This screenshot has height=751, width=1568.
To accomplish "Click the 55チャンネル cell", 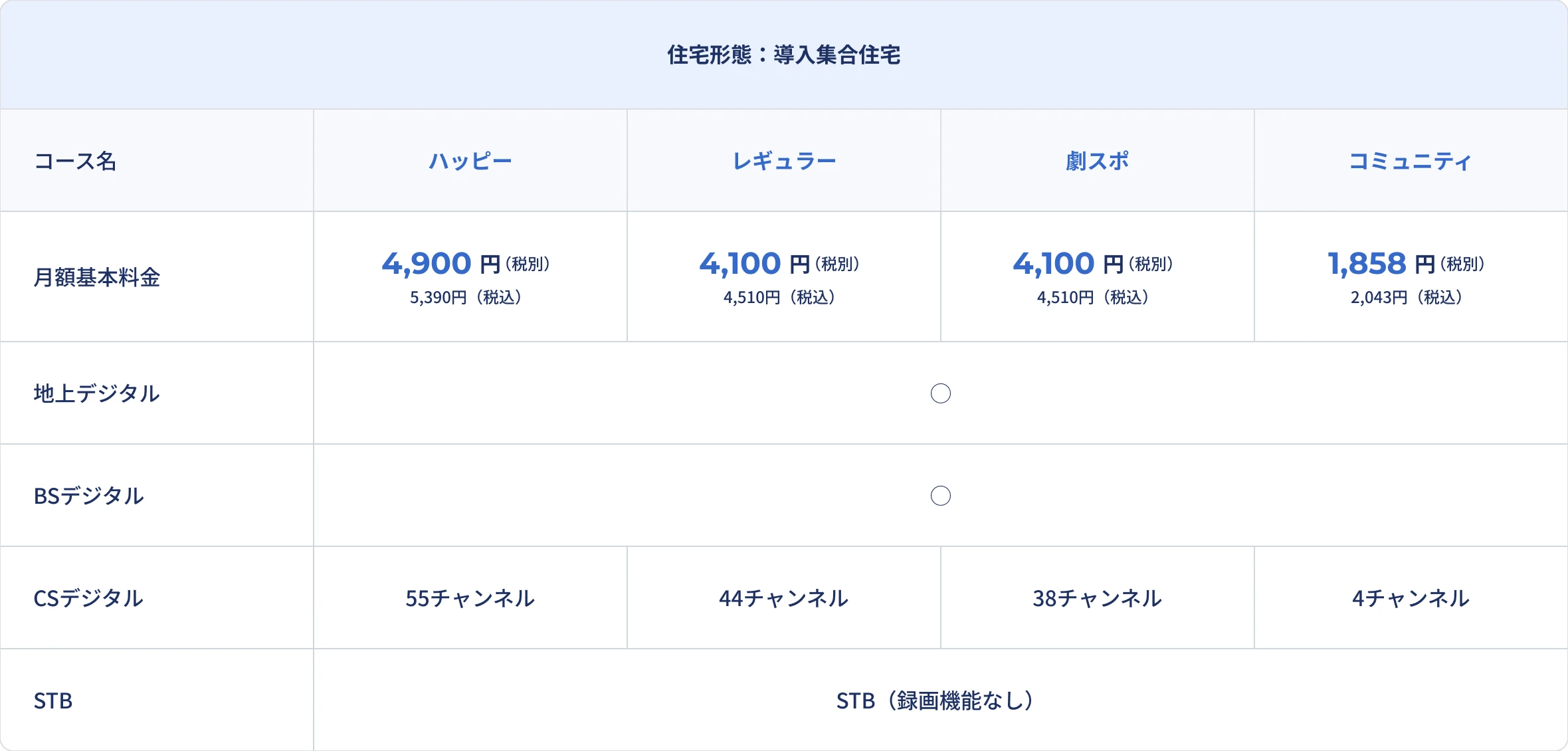I will [x=470, y=598].
